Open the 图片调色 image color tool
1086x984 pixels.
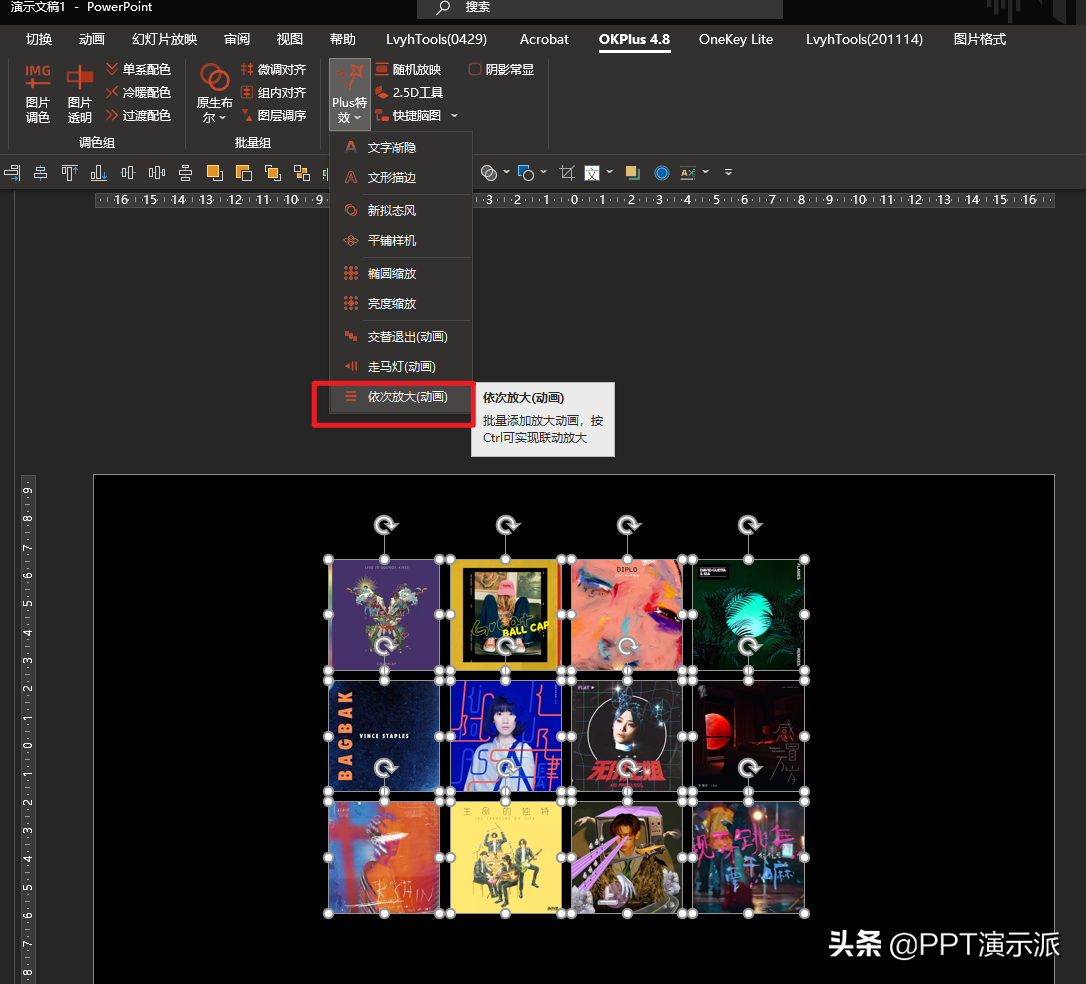[37, 93]
